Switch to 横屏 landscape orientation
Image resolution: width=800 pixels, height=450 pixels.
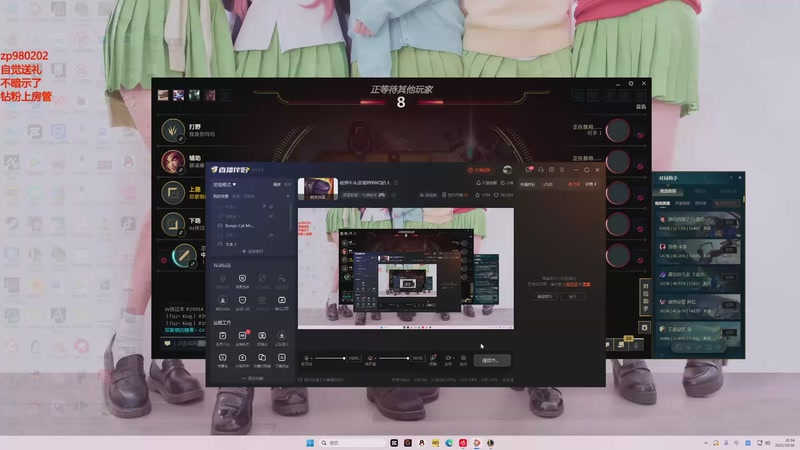[x=277, y=184]
